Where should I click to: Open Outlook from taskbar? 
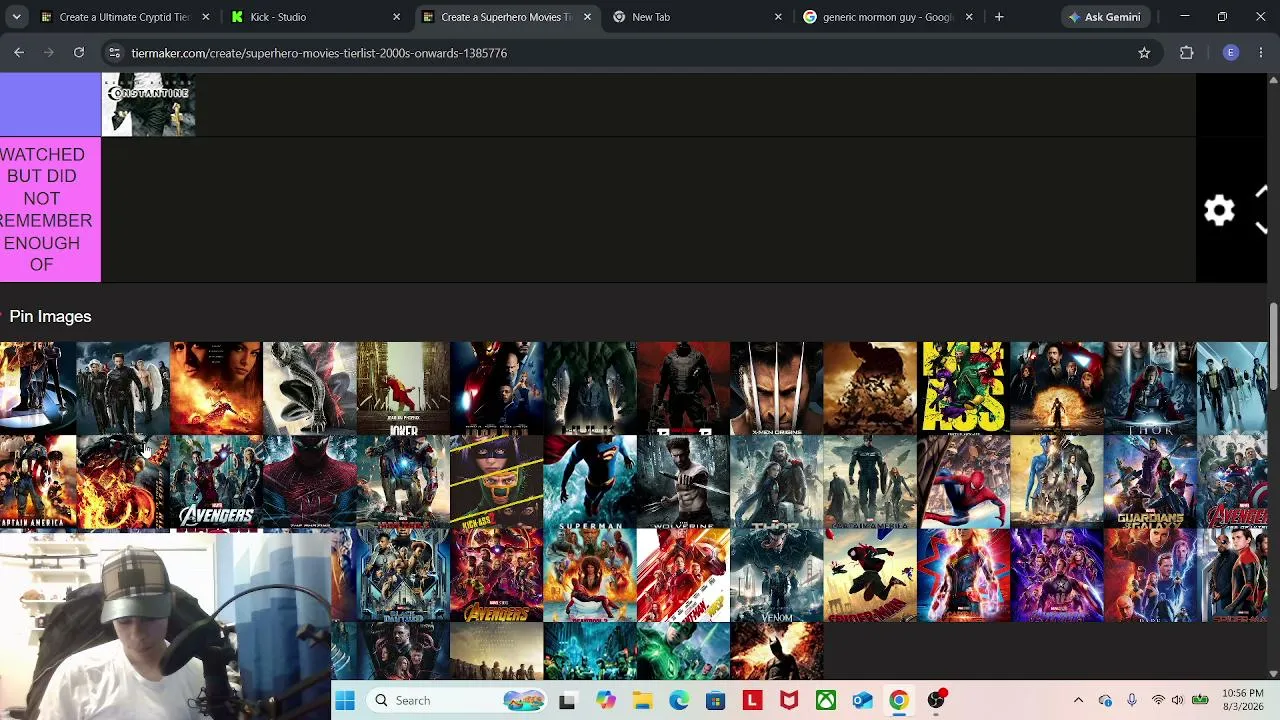click(863, 701)
